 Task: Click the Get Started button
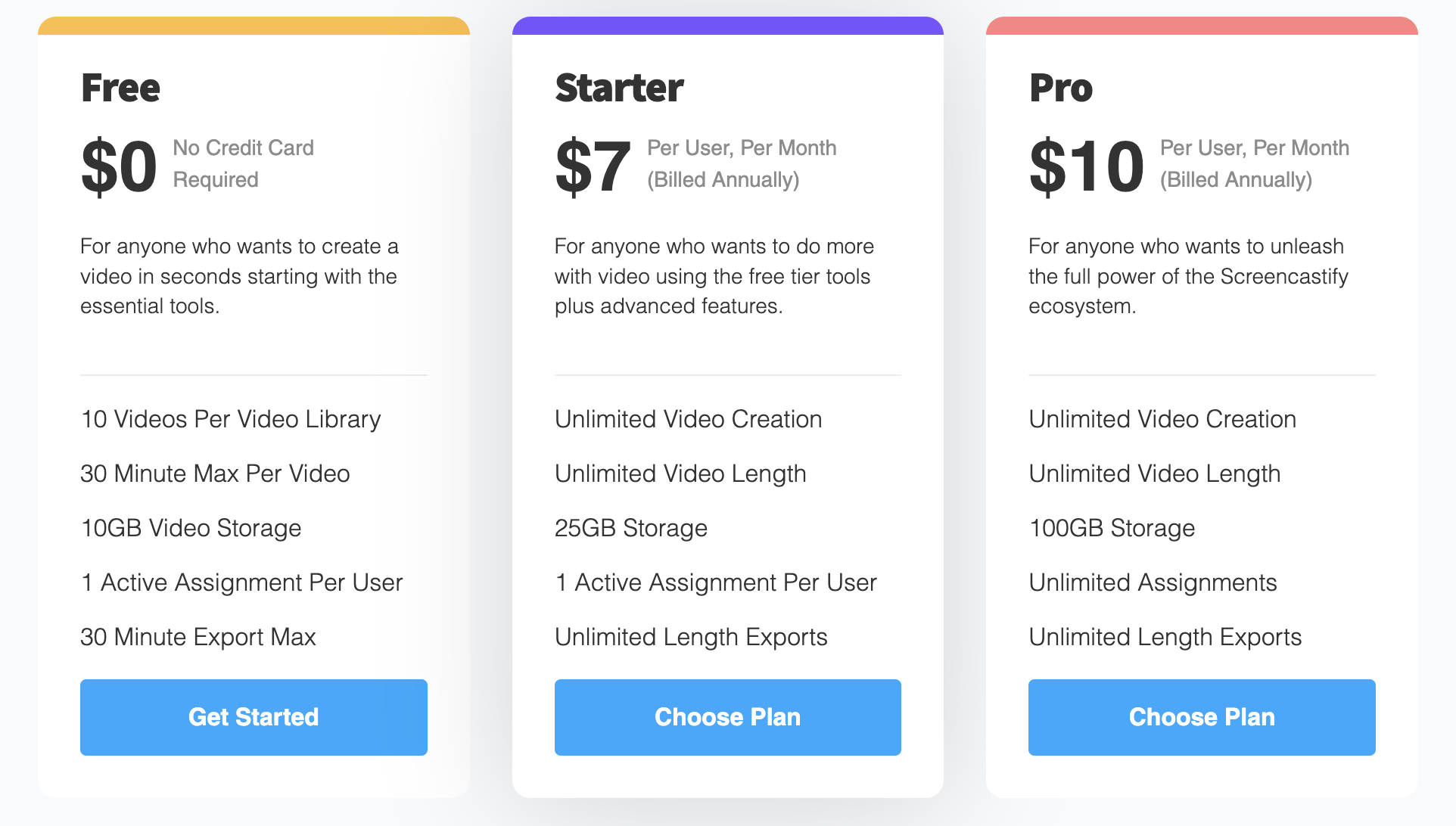[x=254, y=717]
